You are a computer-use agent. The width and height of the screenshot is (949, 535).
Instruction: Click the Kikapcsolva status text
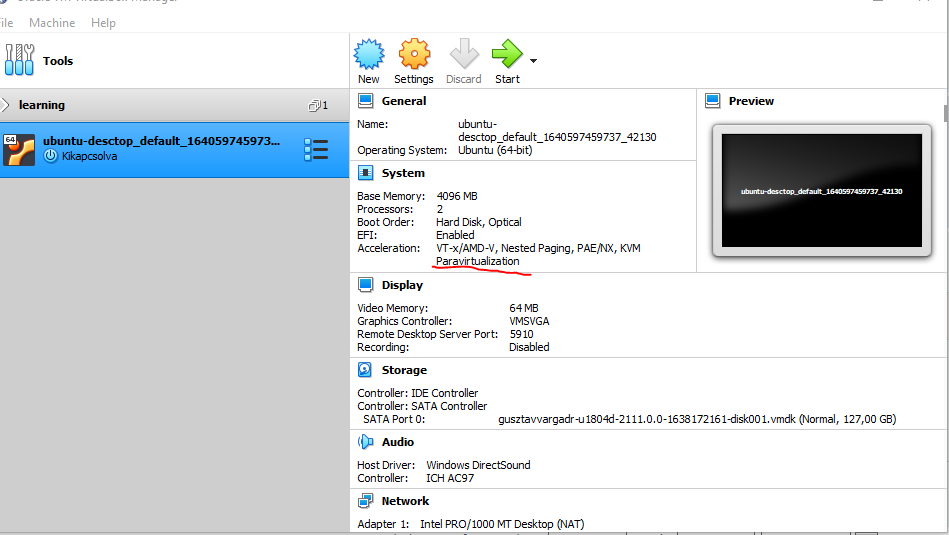pyautogui.click(x=89, y=156)
